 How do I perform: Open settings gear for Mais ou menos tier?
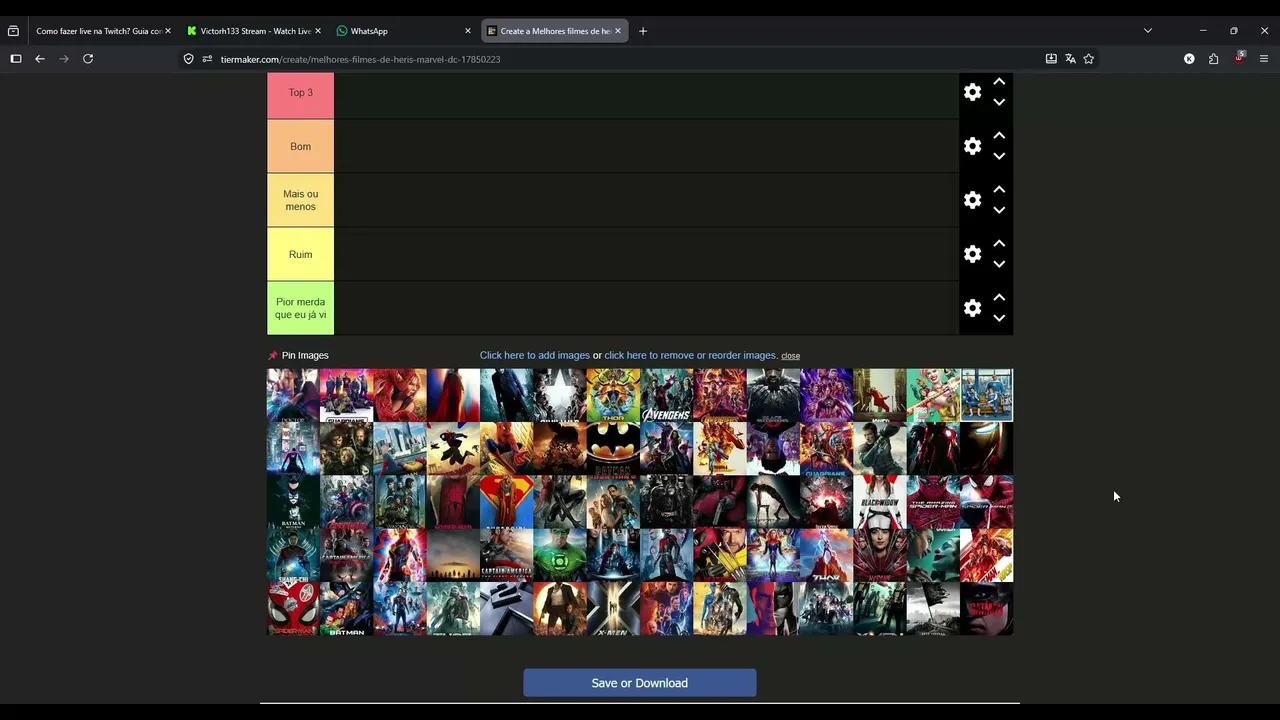(x=972, y=200)
